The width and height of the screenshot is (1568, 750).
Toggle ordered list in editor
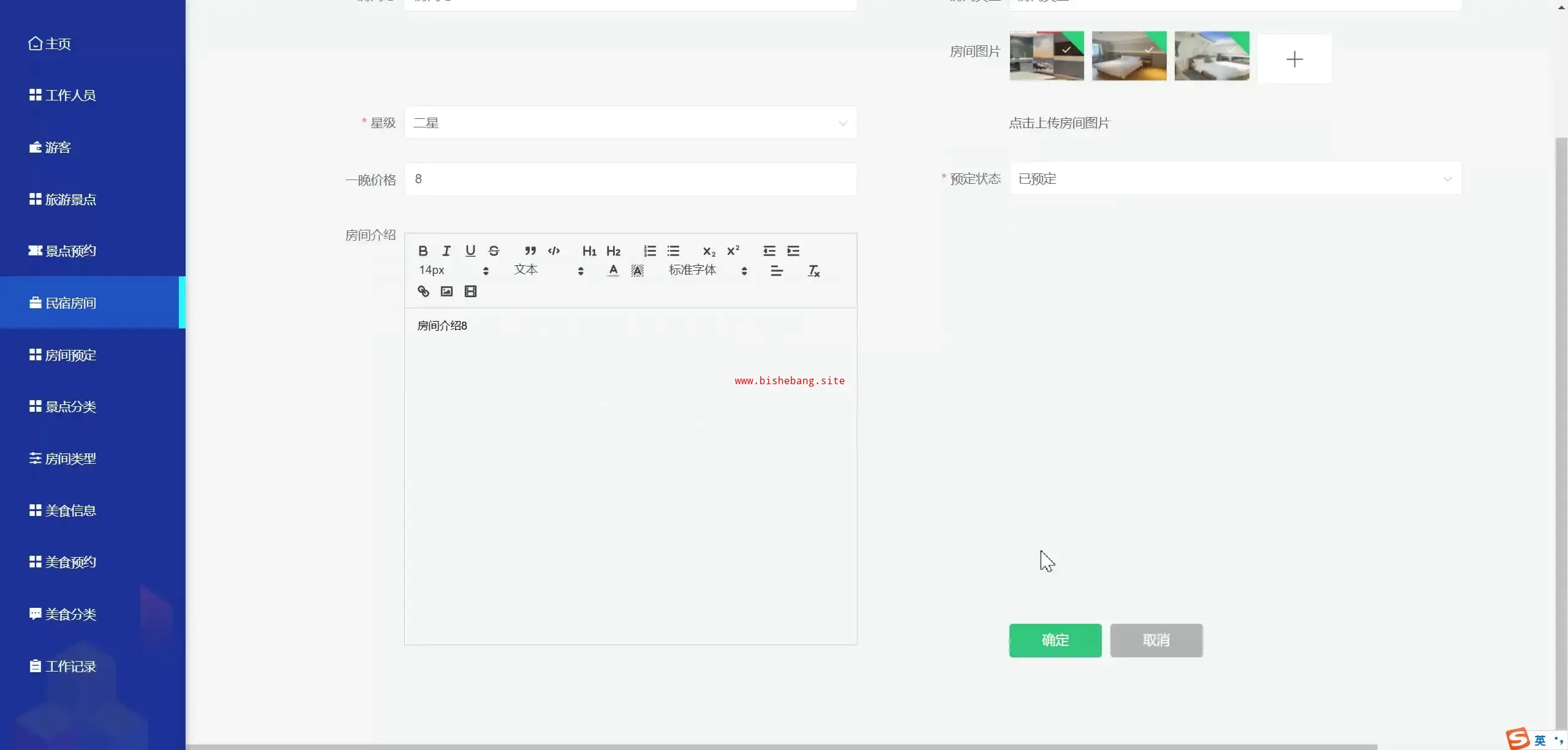point(650,251)
